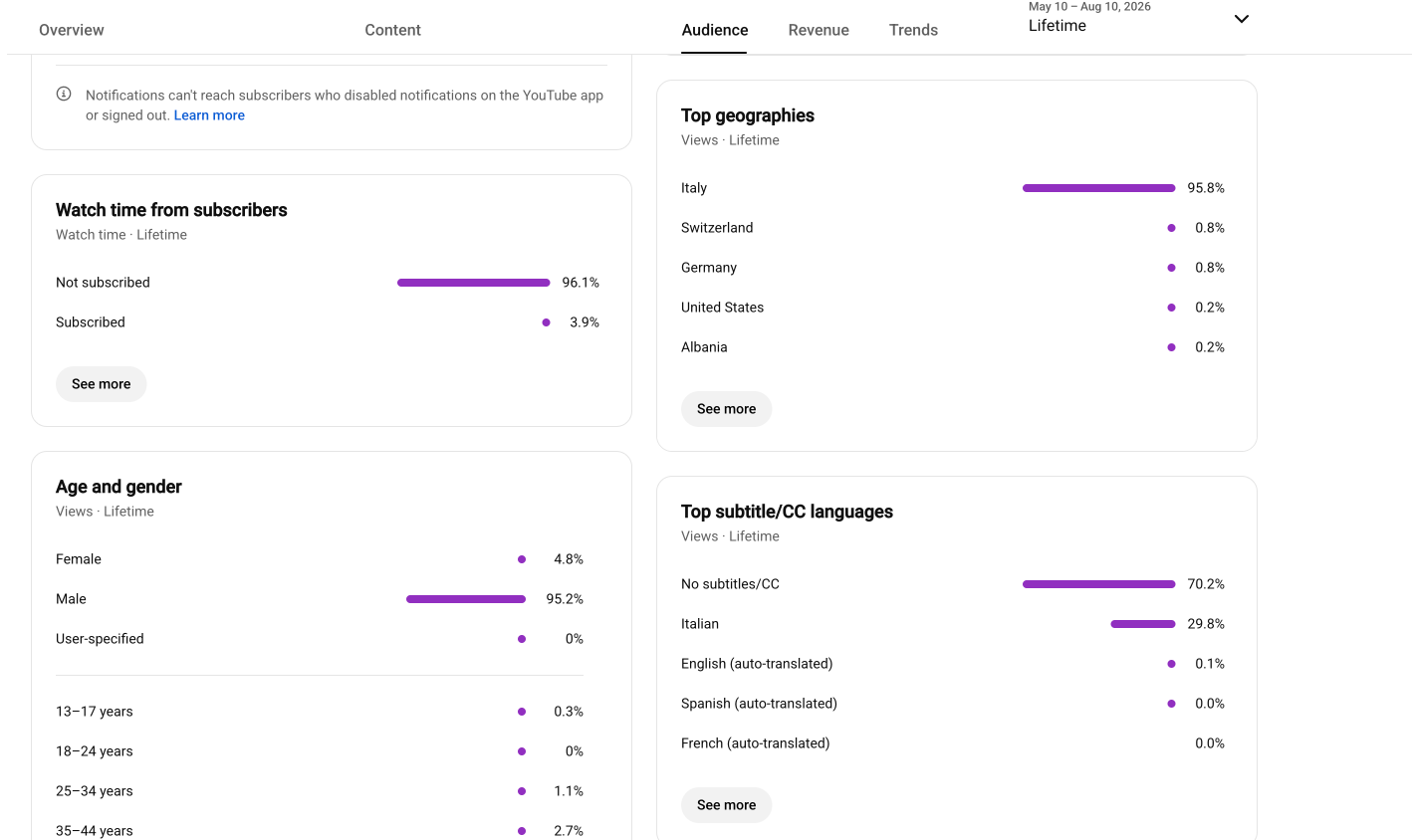Click the No subtitles/CC 70.2% bar
The image size is (1412, 840).
(x=1099, y=584)
